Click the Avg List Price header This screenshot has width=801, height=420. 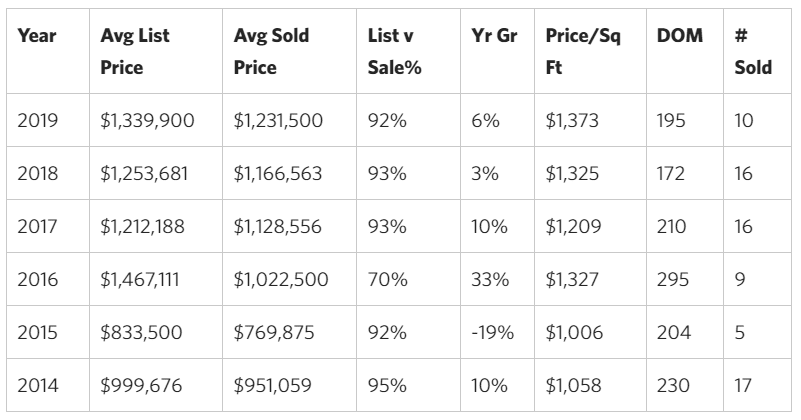[135, 53]
